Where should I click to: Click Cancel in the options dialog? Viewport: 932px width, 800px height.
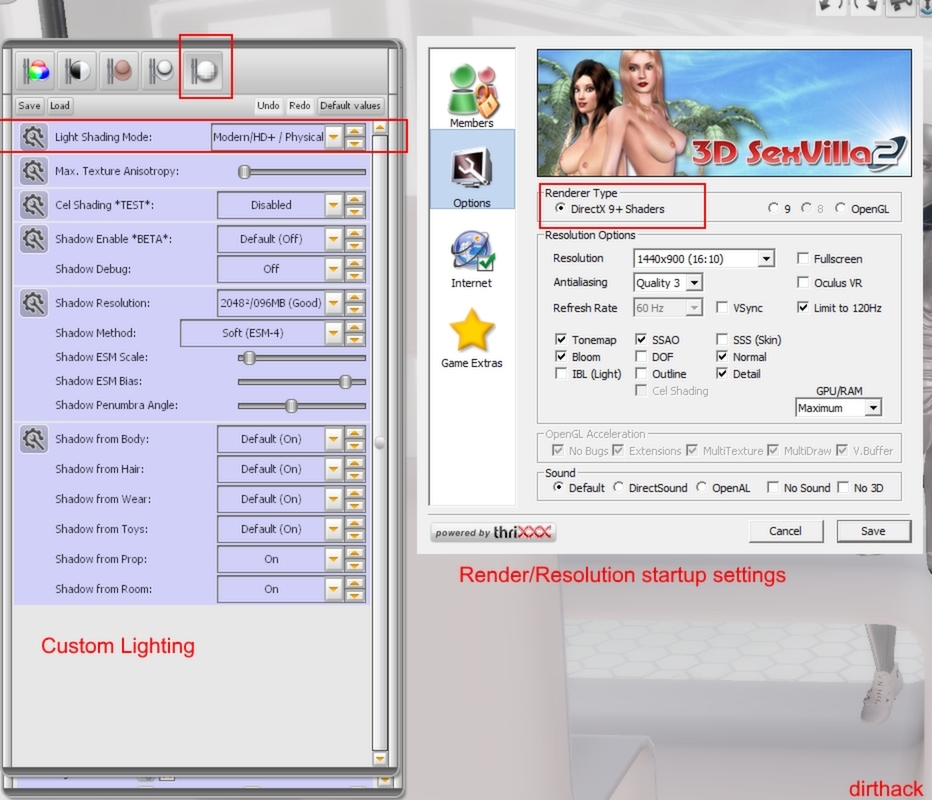786,531
